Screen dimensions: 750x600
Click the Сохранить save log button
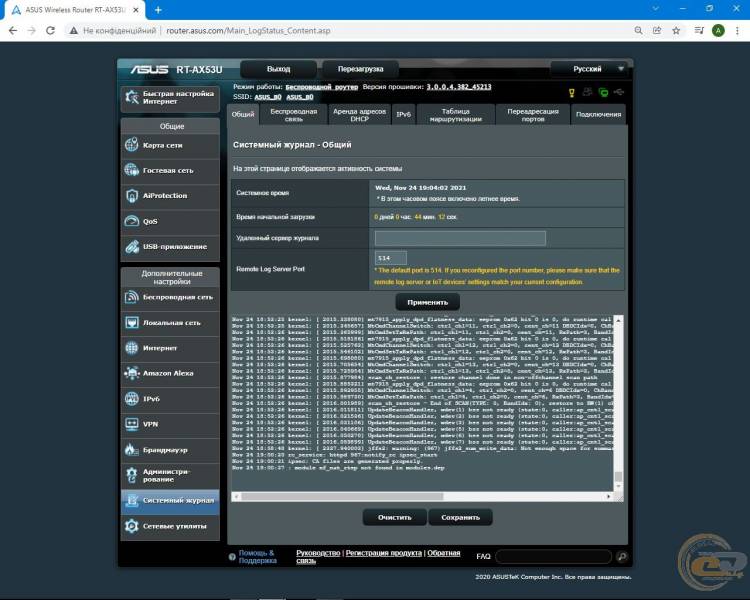coord(460,517)
